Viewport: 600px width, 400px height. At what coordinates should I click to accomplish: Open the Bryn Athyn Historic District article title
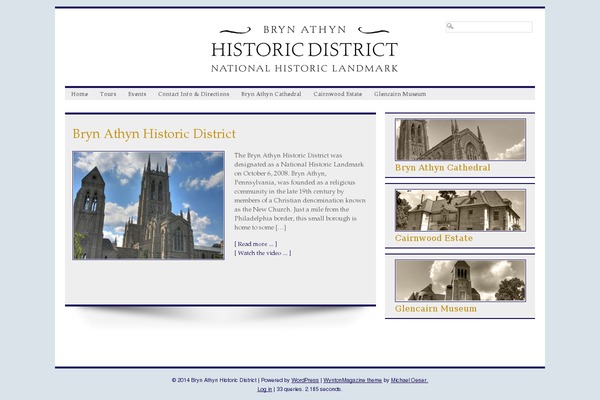coord(154,134)
